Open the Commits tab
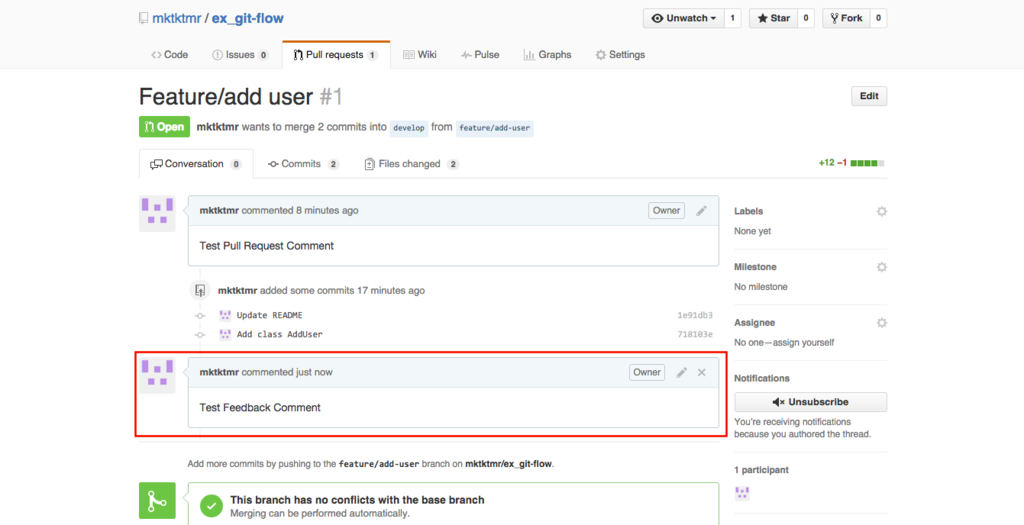Viewport: 1024px width, 525px height. pyautogui.click(x=304, y=164)
